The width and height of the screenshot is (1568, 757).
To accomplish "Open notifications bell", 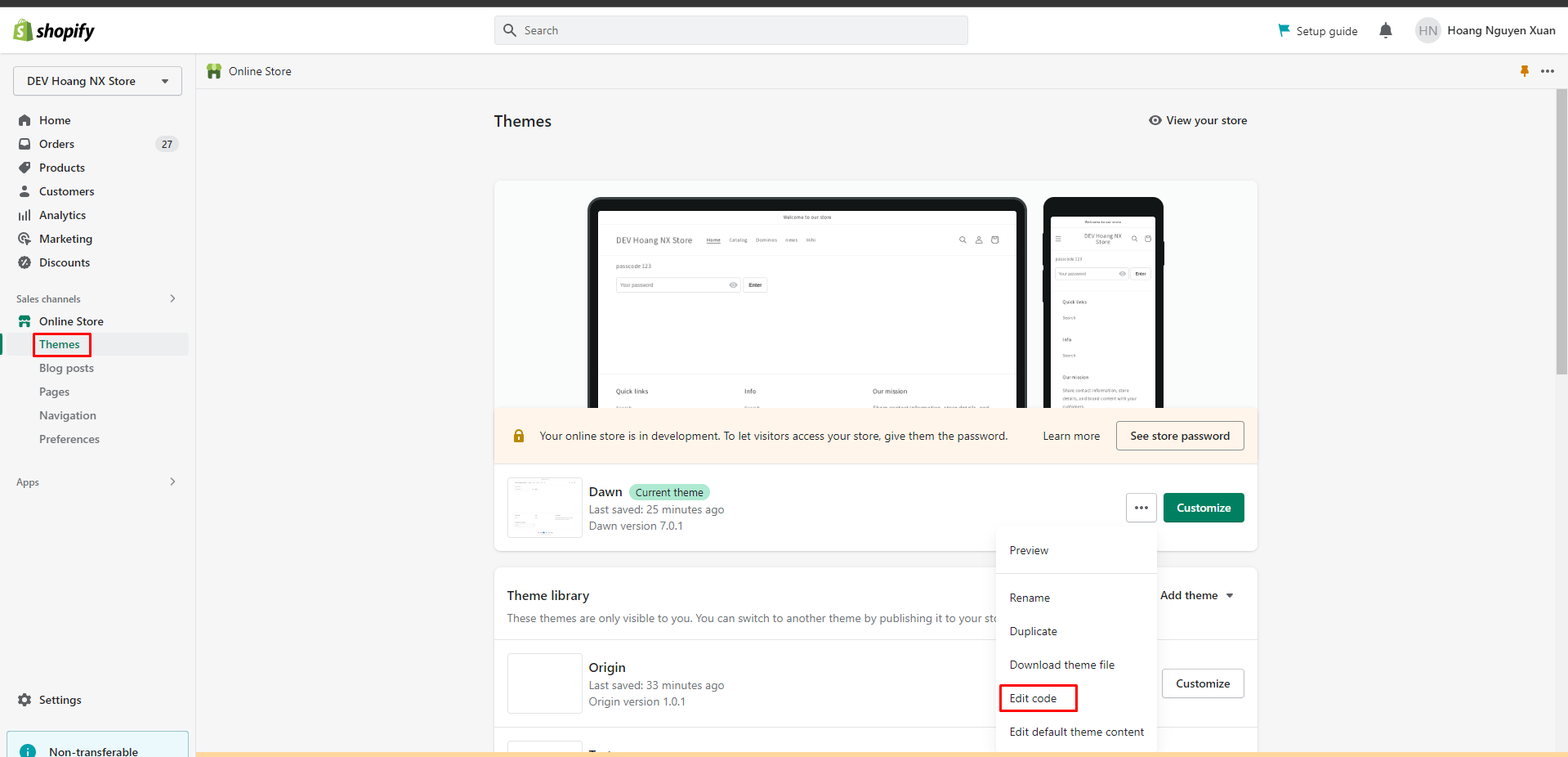I will 1386,30.
